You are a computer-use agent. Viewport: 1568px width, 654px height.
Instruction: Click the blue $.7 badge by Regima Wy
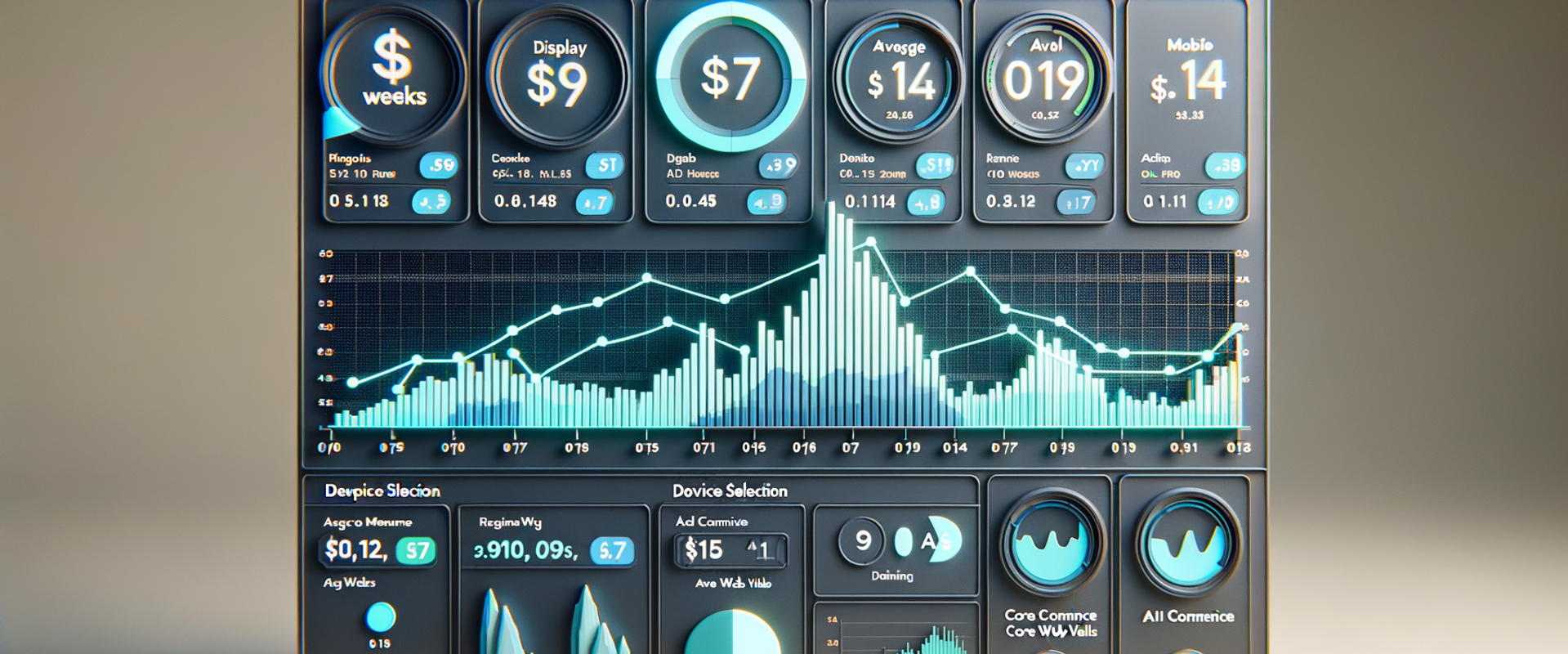pyautogui.click(x=612, y=551)
